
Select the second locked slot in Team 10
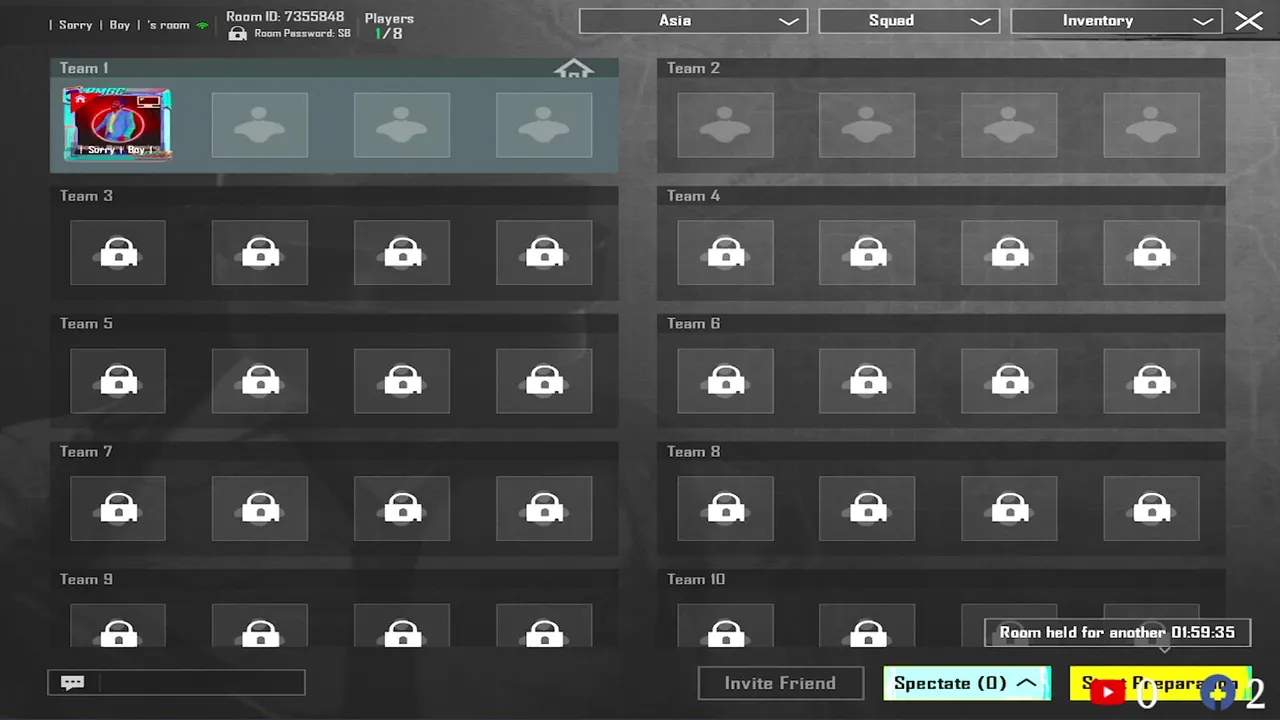867,626
